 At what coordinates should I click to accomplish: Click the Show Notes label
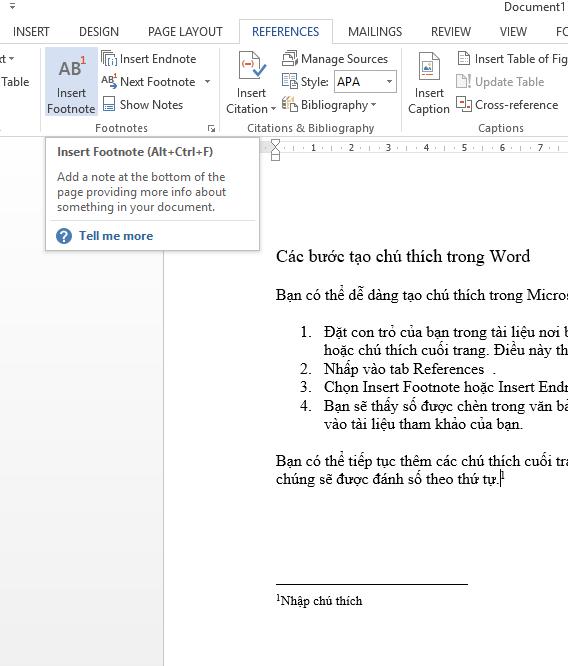coord(151,104)
